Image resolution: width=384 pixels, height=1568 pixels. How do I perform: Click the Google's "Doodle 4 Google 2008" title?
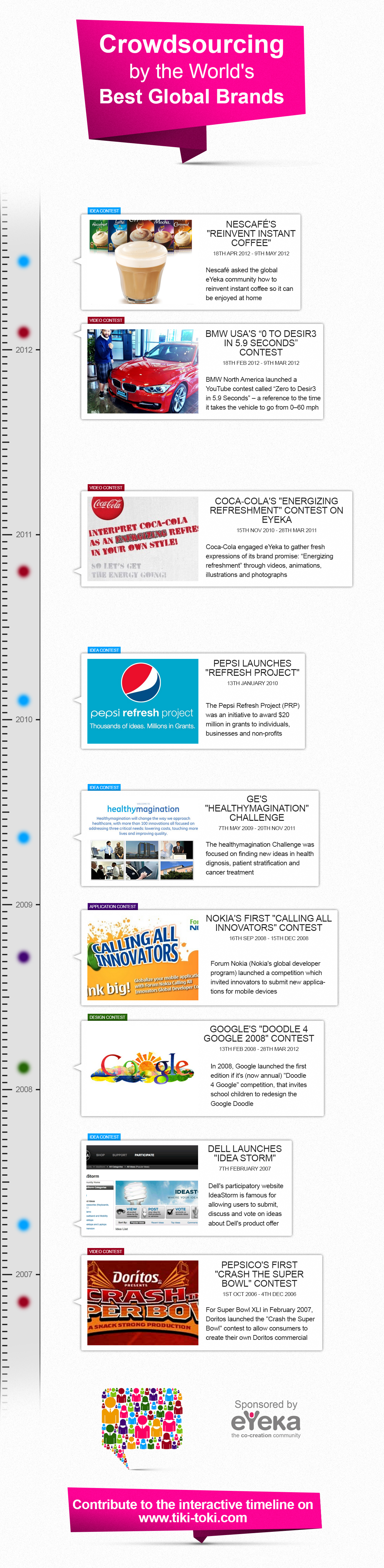259,1034
